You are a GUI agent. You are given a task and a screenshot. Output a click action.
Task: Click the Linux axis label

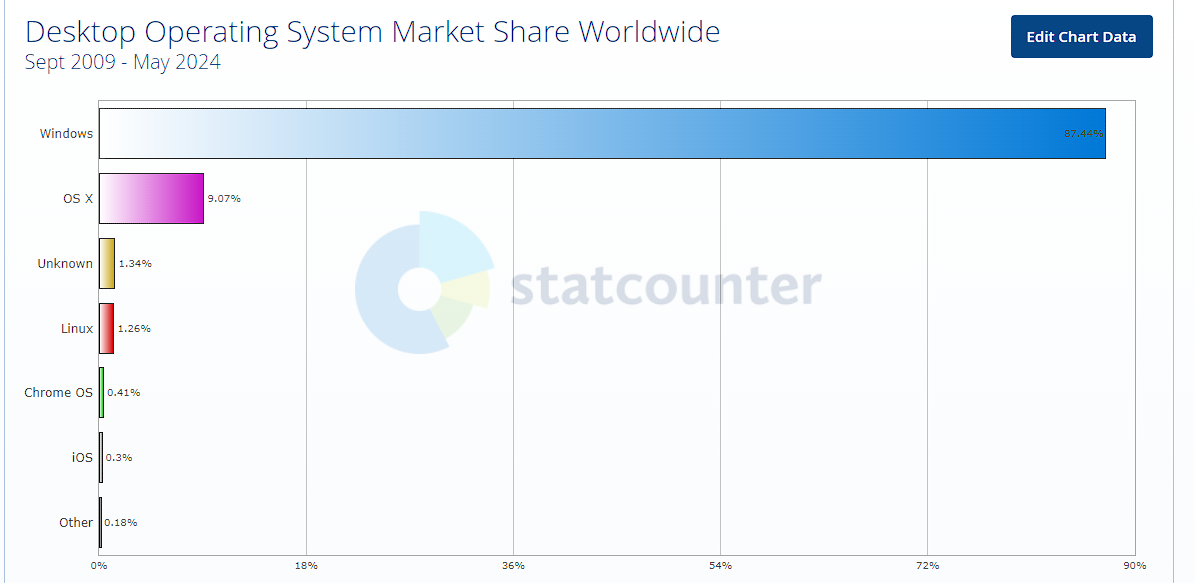pyautogui.click(x=77, y=328)
